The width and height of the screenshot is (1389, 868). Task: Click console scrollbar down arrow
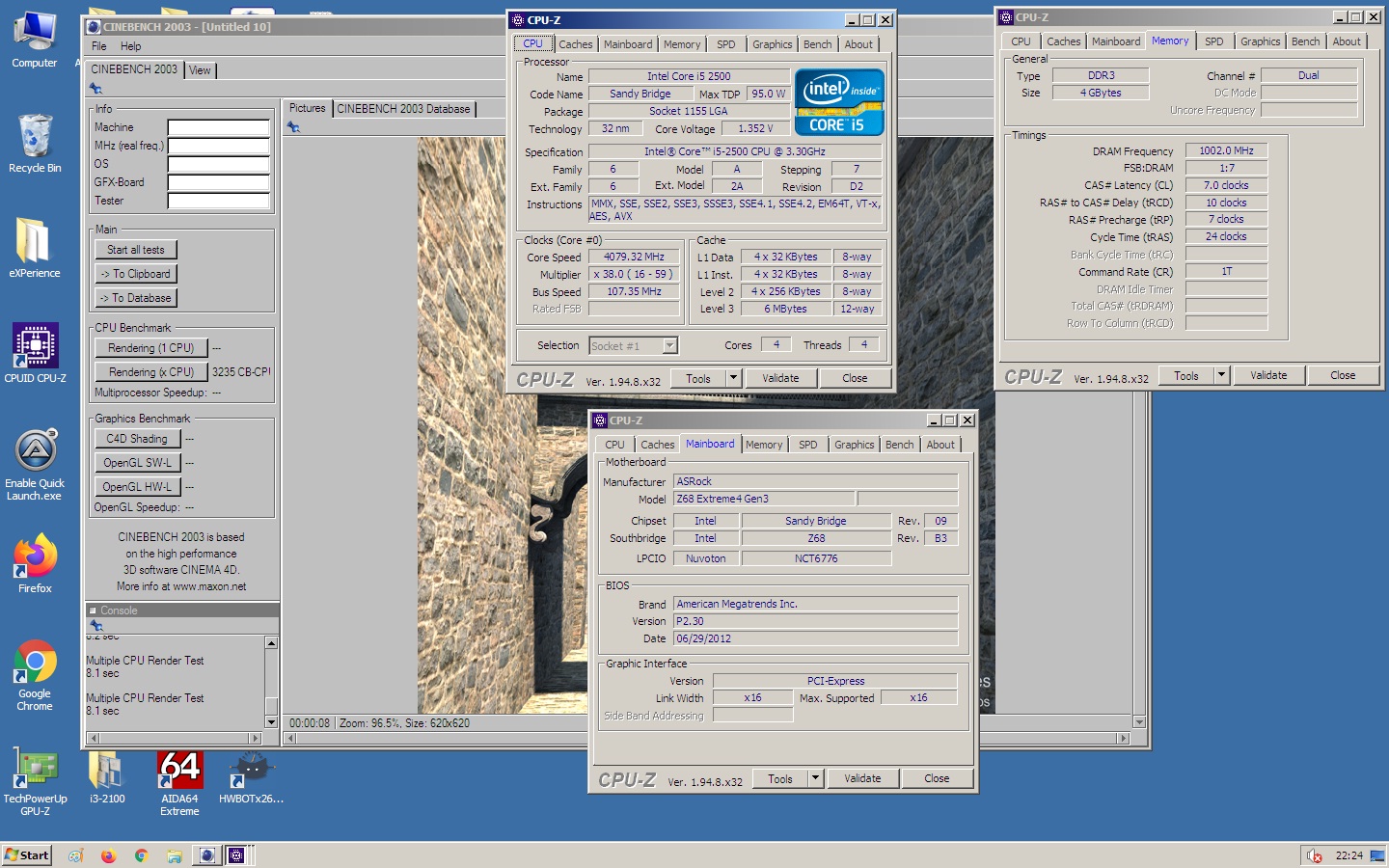[x=271, y=722]
